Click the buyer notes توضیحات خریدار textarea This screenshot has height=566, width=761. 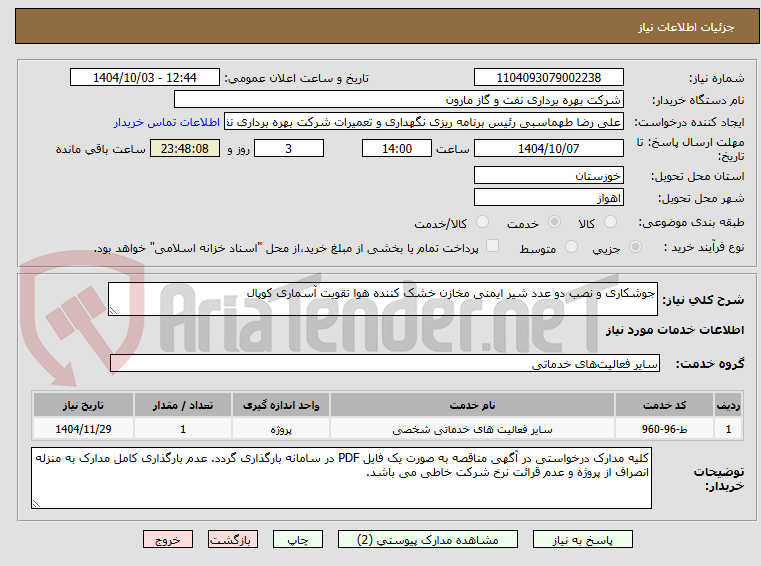[x=341, y=478]
